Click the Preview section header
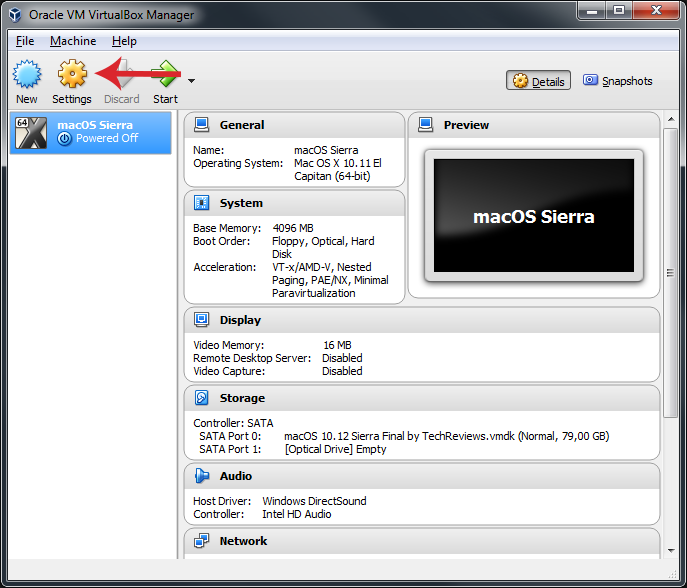The image size is (687, 588). [x=534, y=125]
